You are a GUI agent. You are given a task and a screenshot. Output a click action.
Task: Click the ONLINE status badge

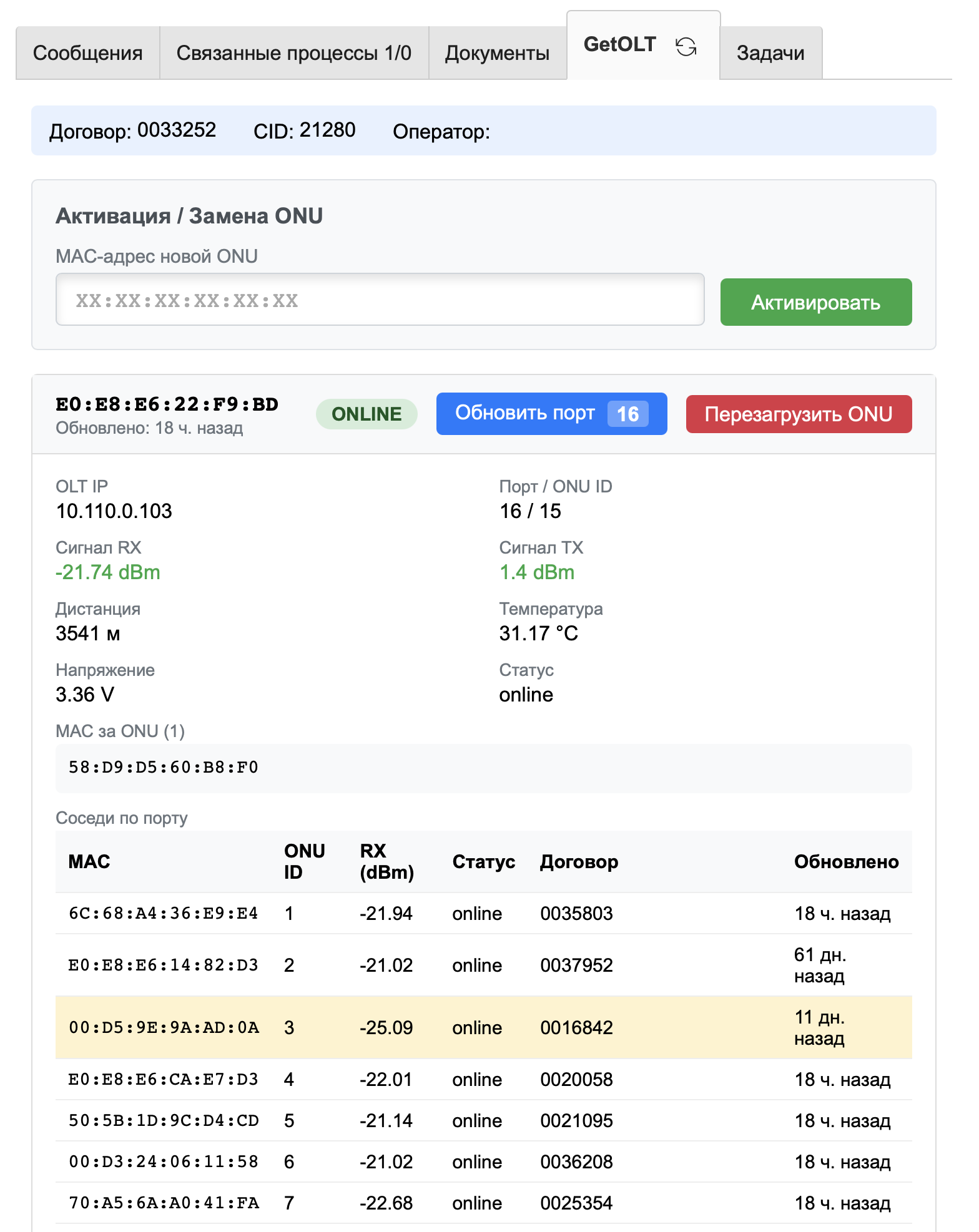(367, 414)
